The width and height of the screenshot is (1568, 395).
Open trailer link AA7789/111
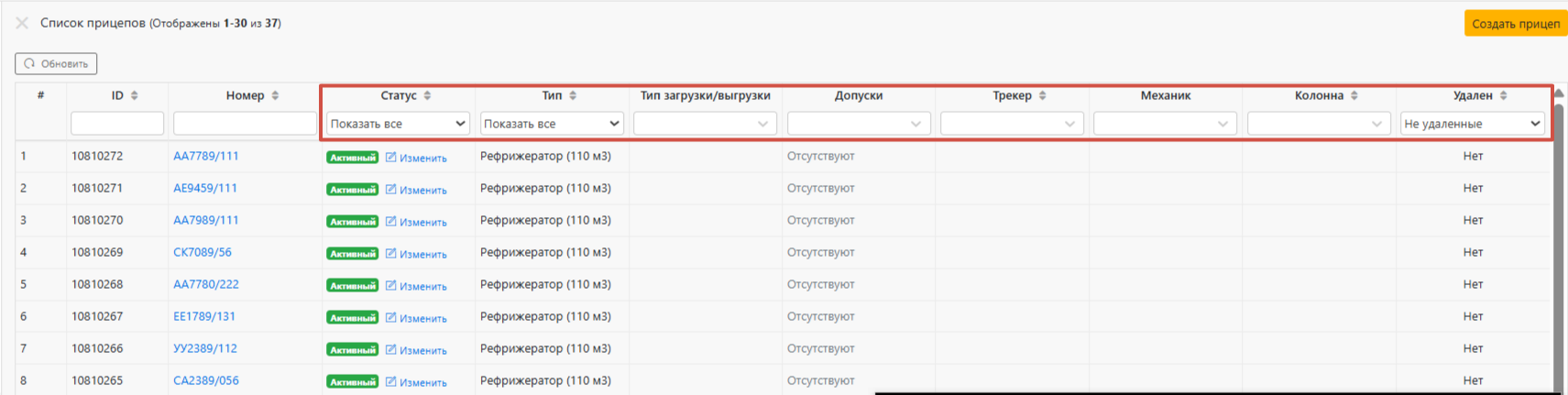[x=206, y=156]
